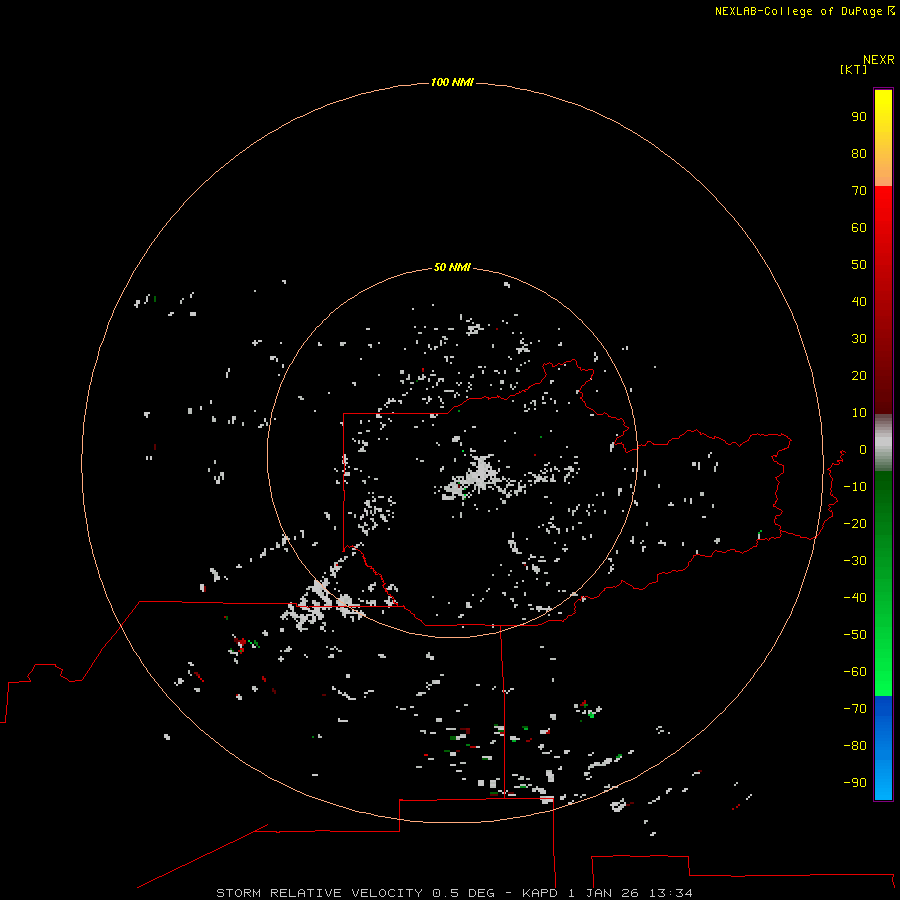Image resolution: width=900 pixels, height=900 pixels.
Task: Click the 40 value on the velocity scale
Action: point(859,301)
